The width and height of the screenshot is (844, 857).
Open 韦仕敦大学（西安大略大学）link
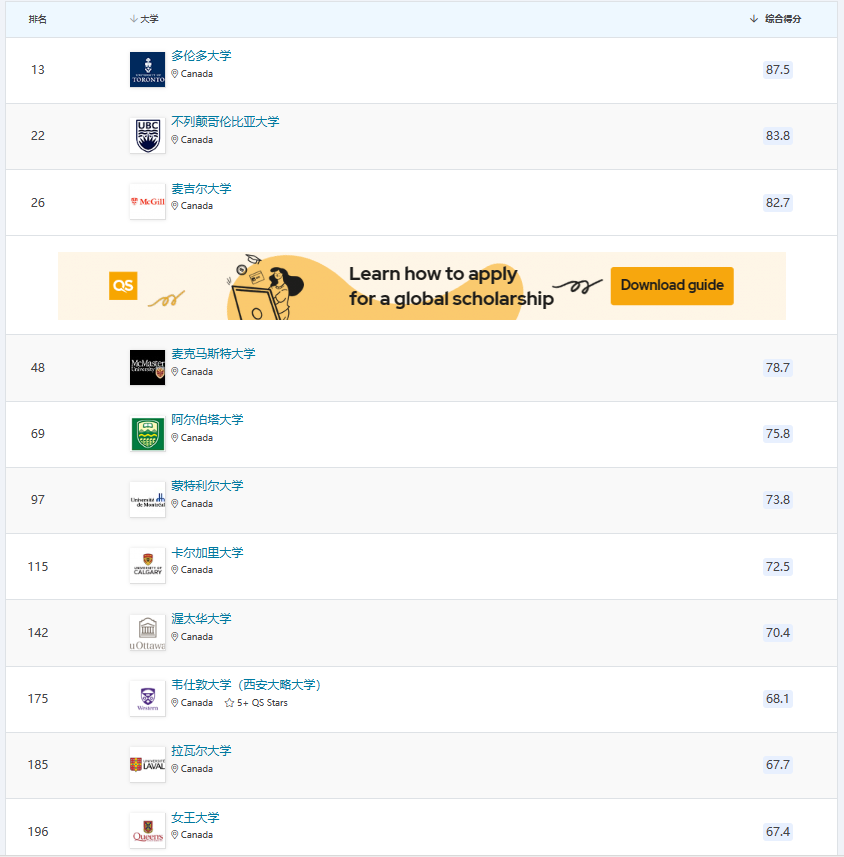tap(247, 685)
